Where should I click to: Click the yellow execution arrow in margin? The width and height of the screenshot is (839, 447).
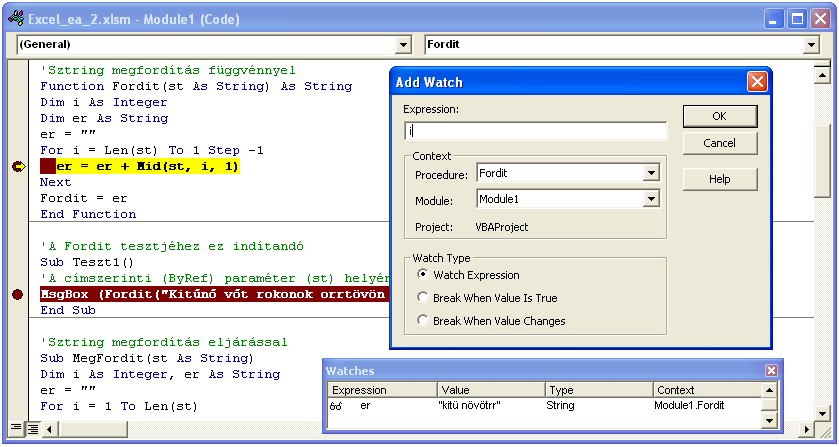pyautogui.click(x=18, y=167)
